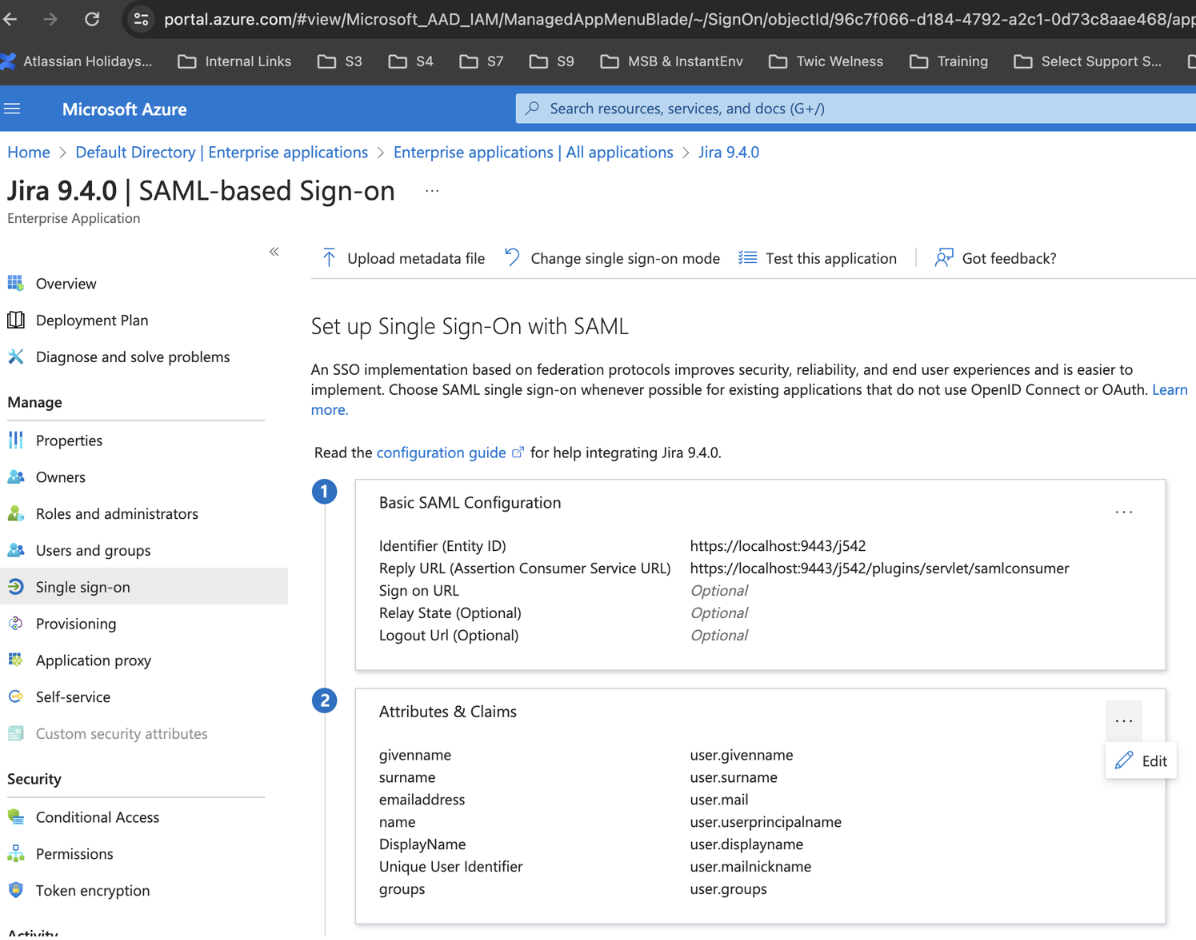Viewport: 1196px width, 940px height.
Task: Go to Overview in the sidebar
Action: (66, 283)
